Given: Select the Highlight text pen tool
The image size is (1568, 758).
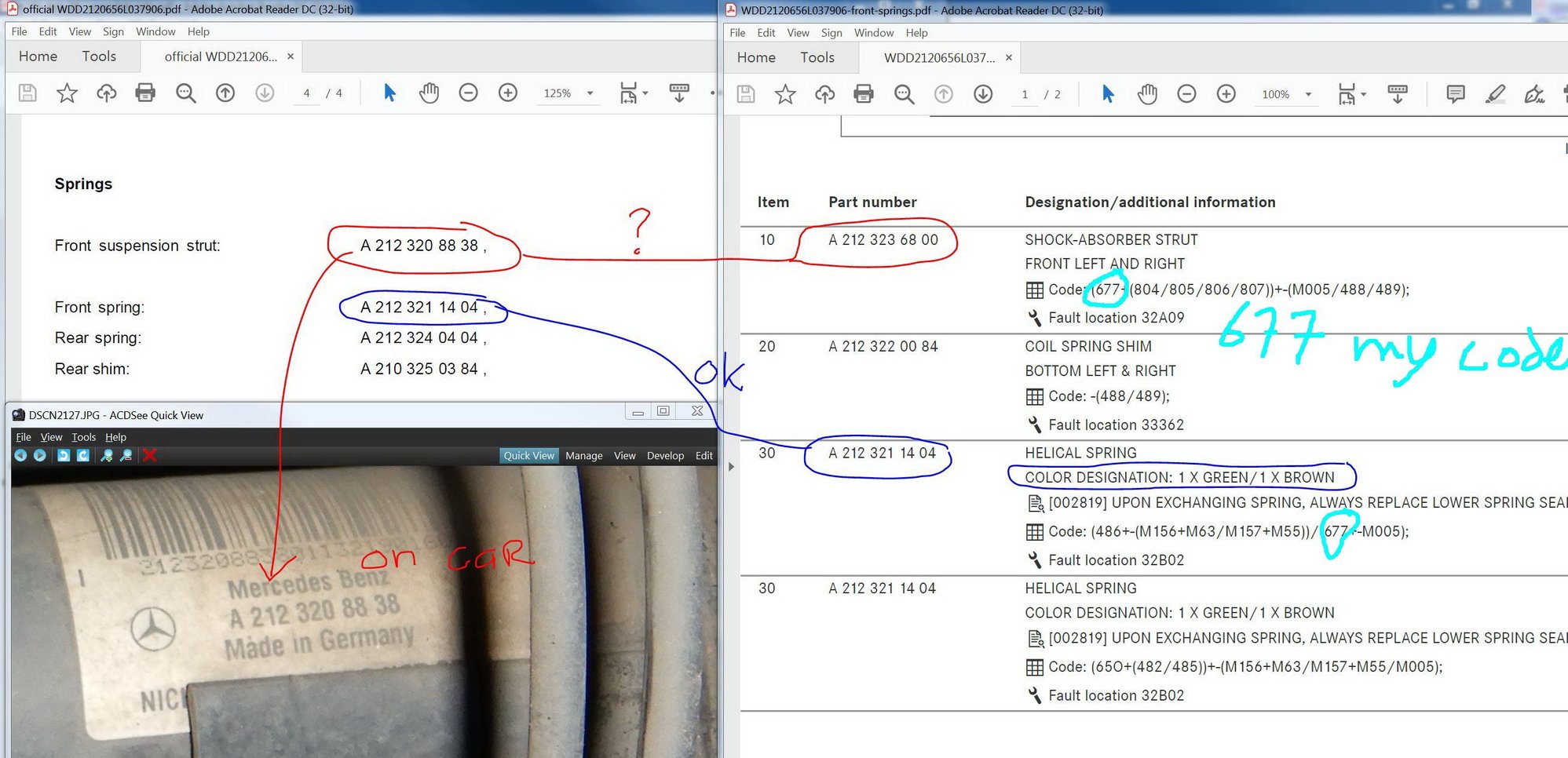Looking at the screenshot, I should (x=1495, y=95).
